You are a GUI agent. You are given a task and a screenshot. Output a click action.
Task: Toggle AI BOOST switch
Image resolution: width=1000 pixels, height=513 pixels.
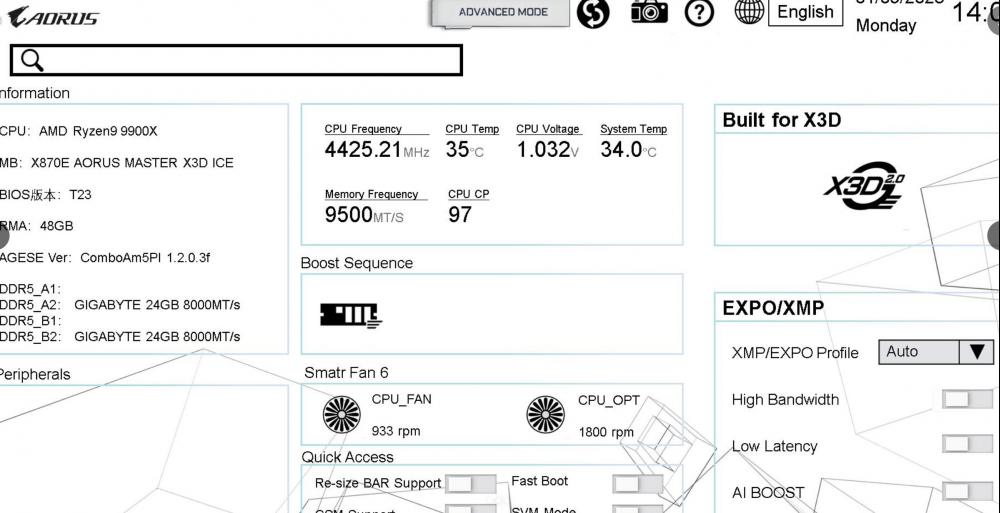(x=967, y=491)
